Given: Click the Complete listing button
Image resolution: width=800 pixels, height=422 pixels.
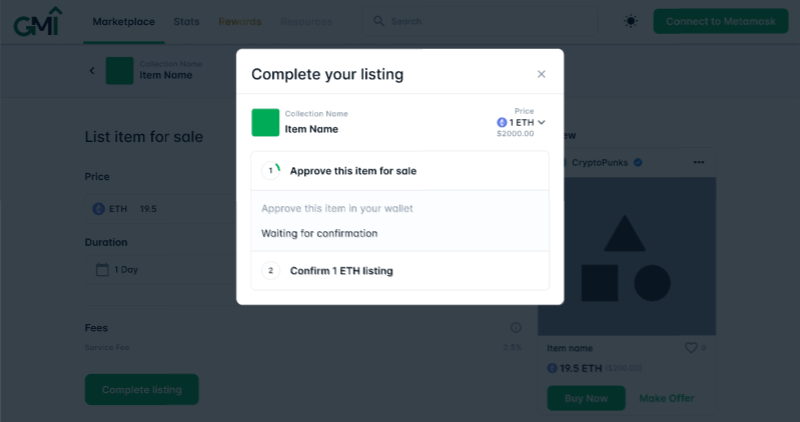Looking at the screenshot, I should point(142,389).
